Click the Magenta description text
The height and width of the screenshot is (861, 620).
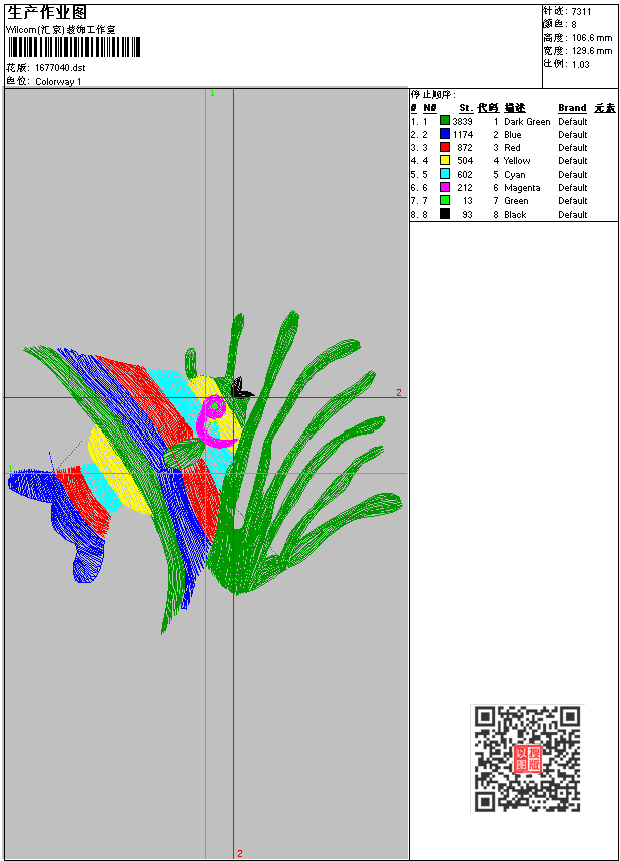(x=522, y=188)
